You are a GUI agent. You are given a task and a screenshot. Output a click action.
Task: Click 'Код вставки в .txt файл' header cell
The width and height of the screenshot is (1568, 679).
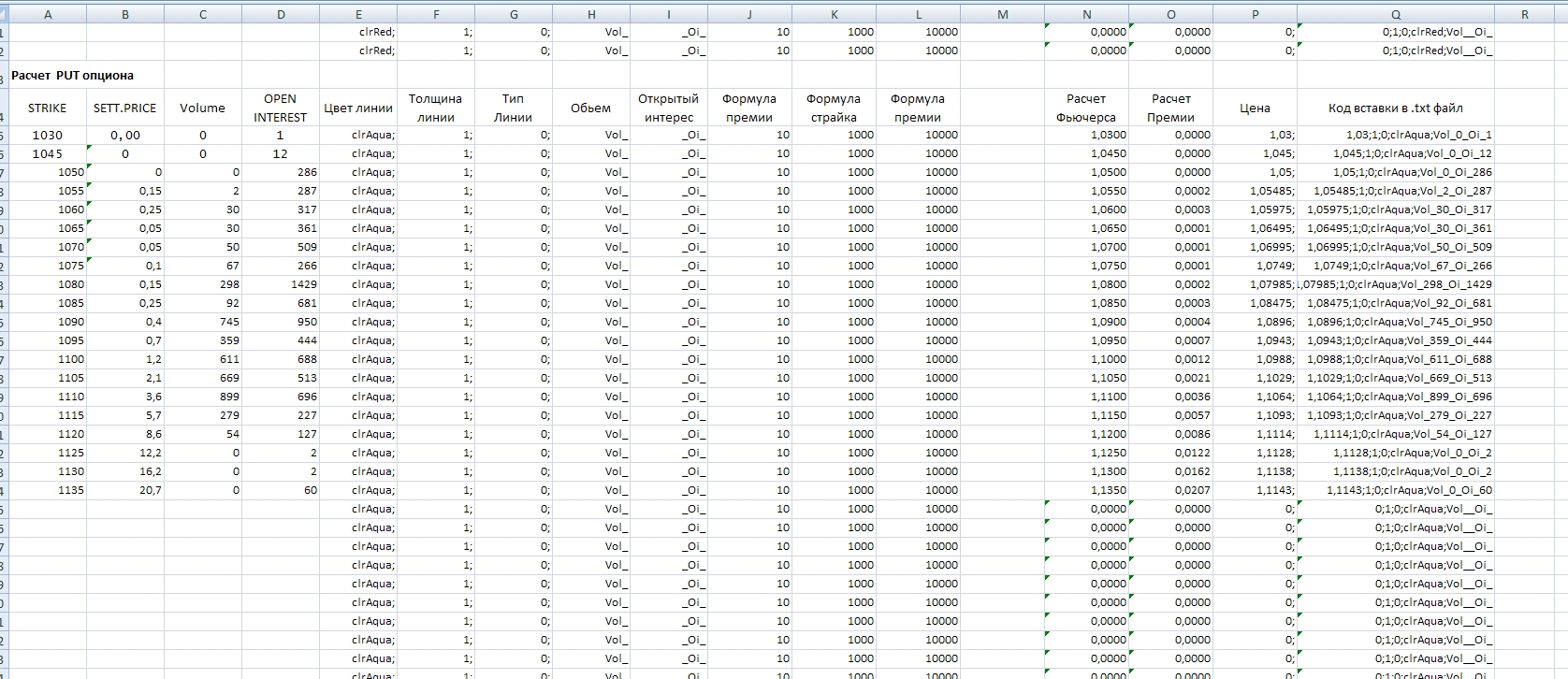[x=1395, y=108]
